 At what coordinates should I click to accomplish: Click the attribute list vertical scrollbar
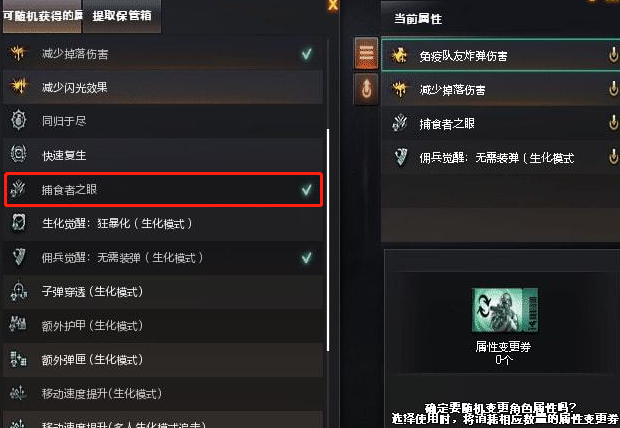(x=328, y=240)
